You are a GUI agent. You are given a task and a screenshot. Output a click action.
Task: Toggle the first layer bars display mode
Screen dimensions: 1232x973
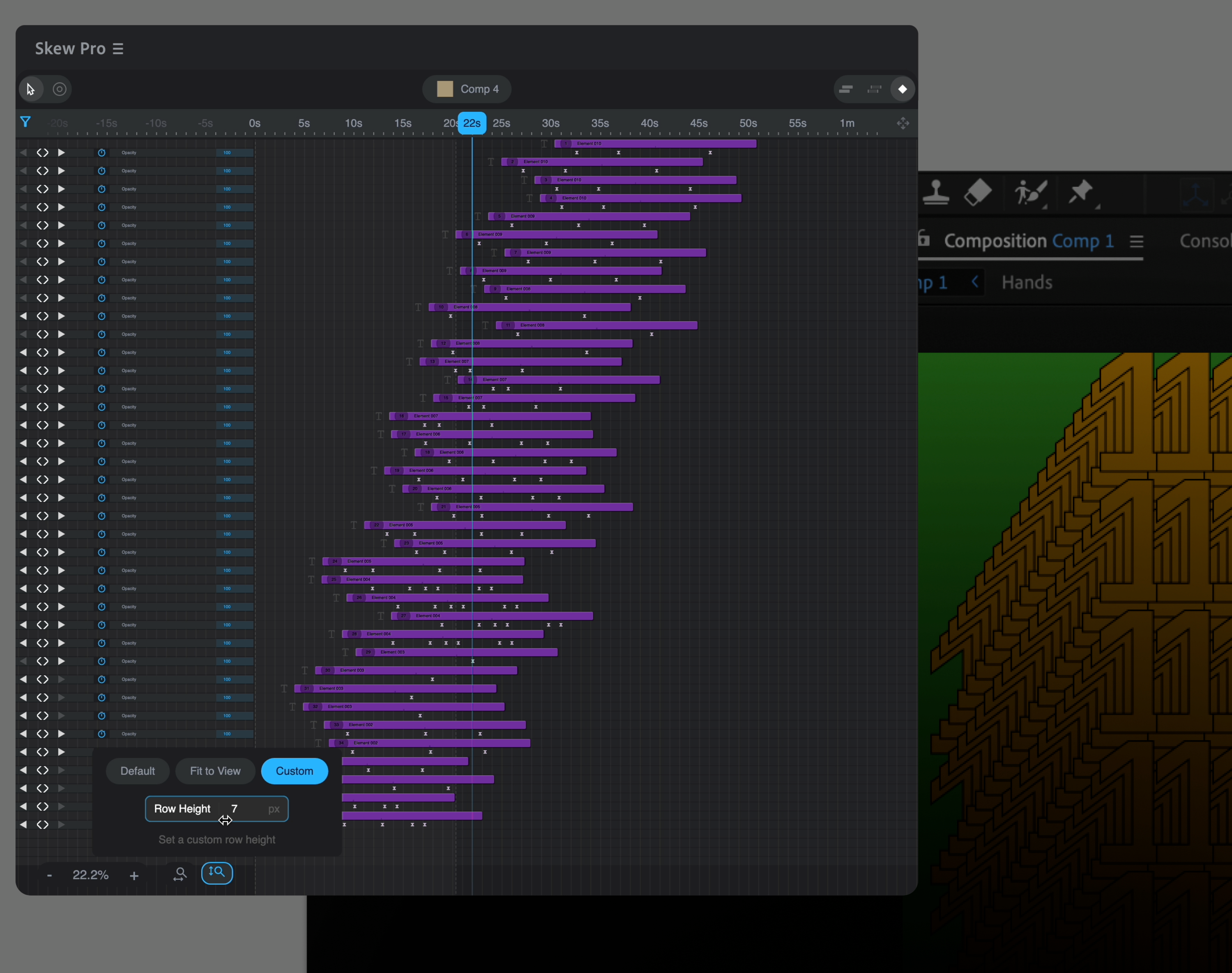coord(846,90)
